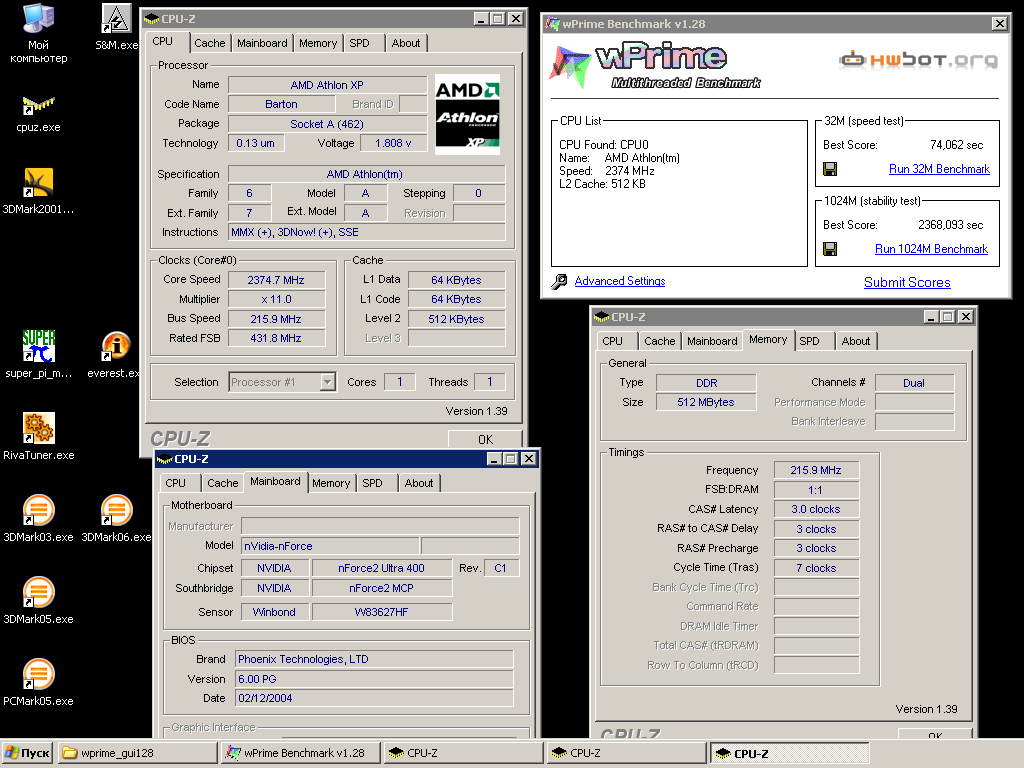Close the wPrime Benchmark window
The width and height of the screenshot is (1024, 768).
click(999, 24)
